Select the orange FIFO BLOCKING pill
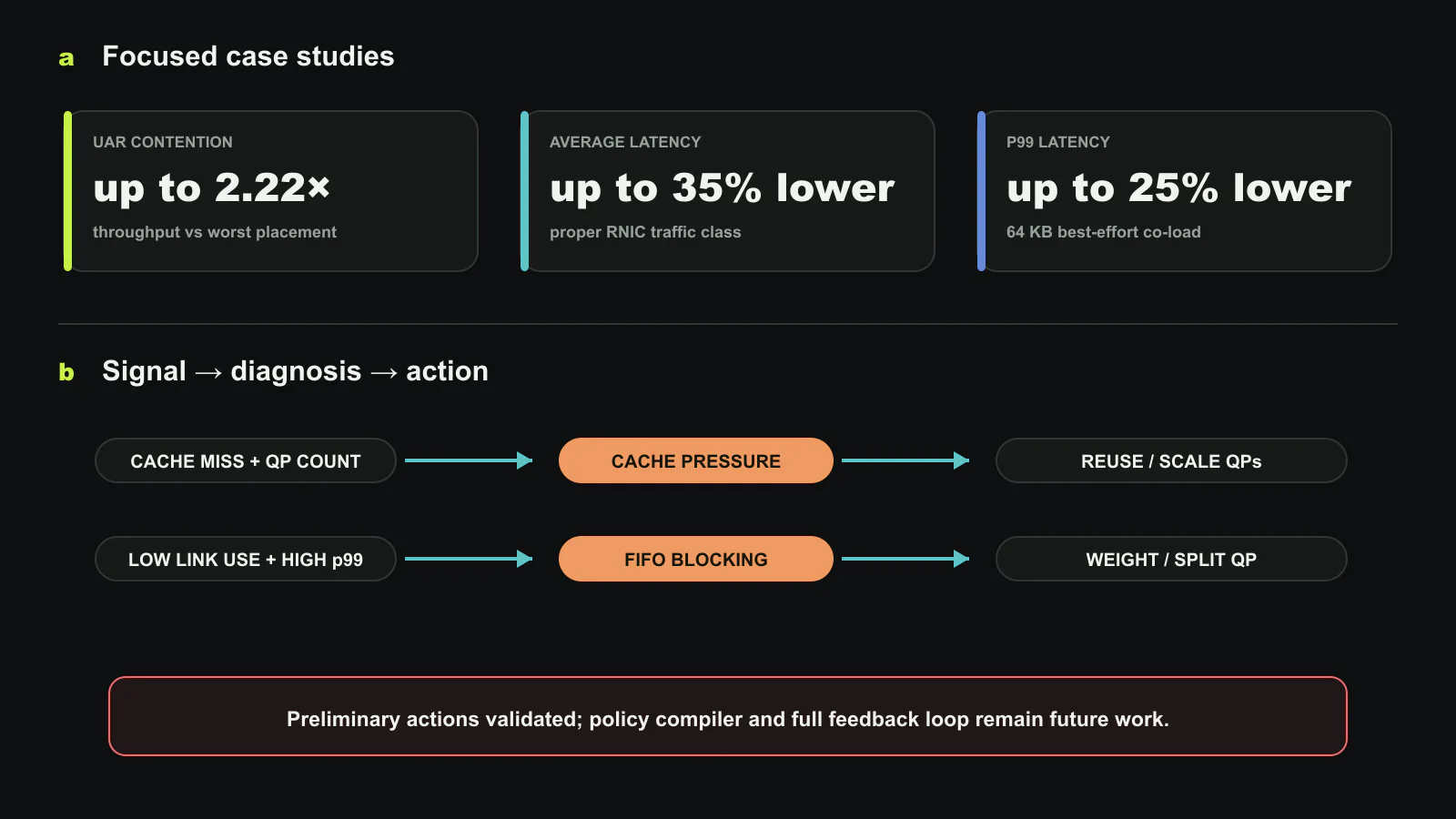1456x819 pixels. tap(696, 559)
